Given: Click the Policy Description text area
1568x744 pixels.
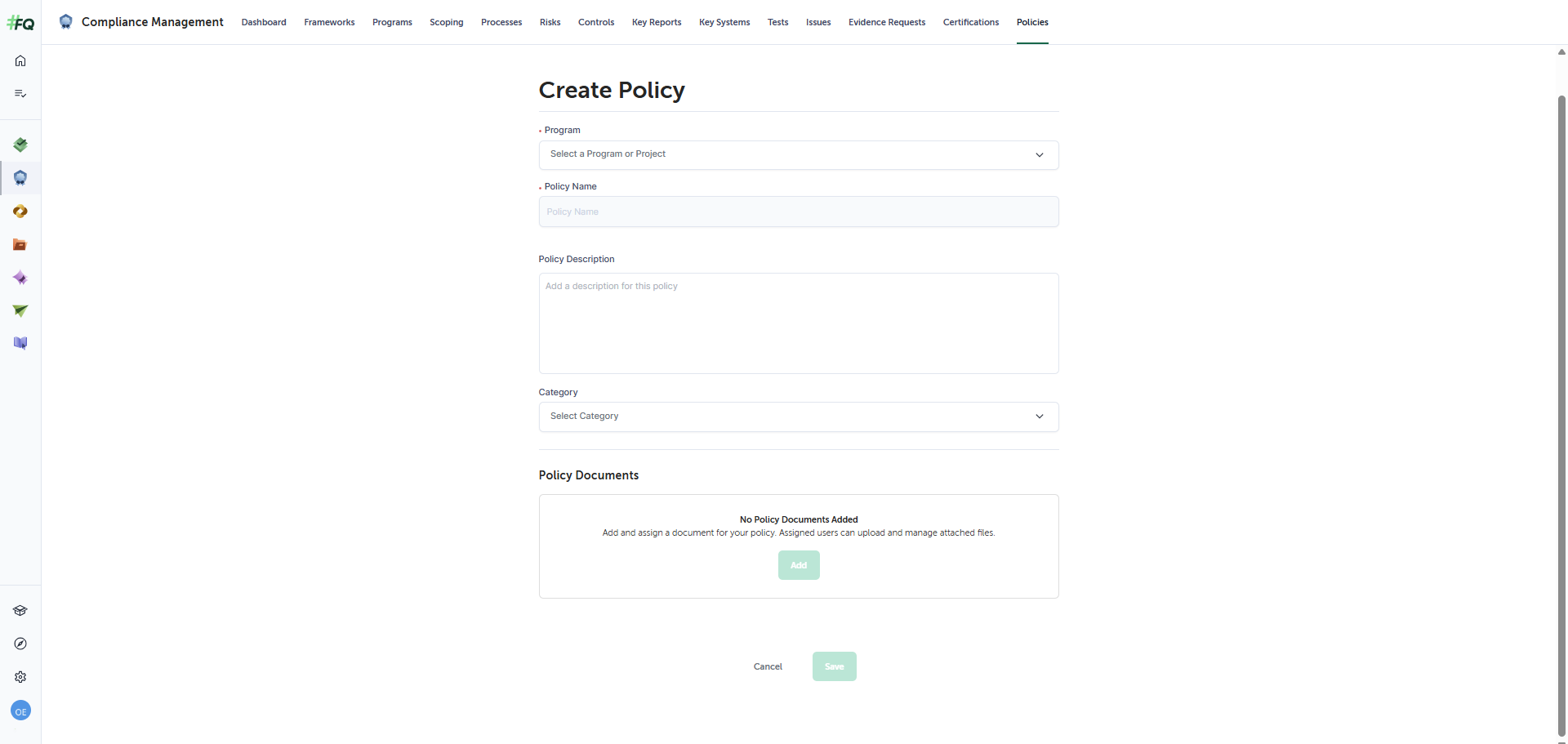Looking at the screenshot, I should coord(799,323).
